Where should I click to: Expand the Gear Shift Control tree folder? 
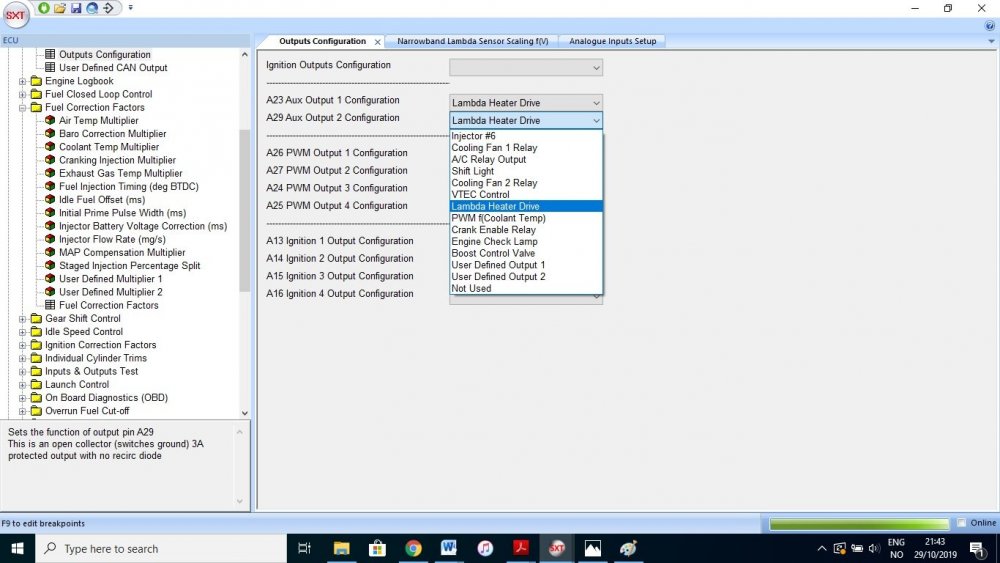(x=23, y=319)
